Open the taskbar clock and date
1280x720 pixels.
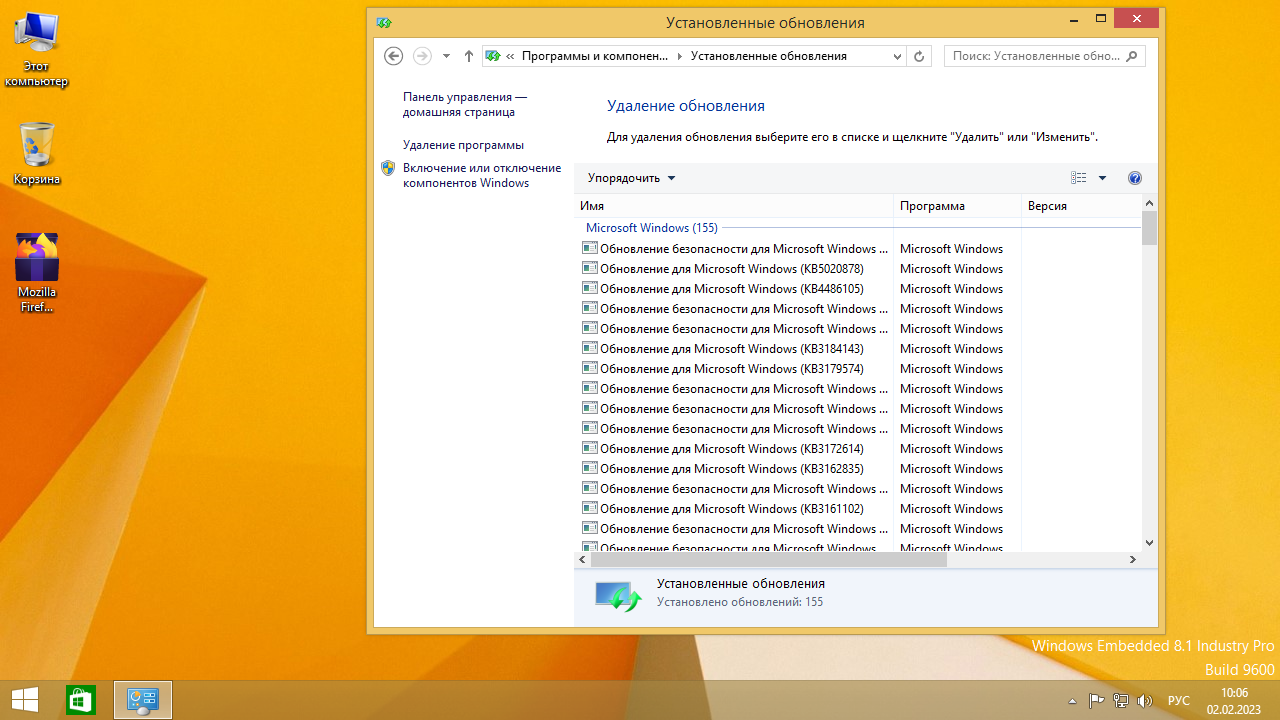(1234, 700)
